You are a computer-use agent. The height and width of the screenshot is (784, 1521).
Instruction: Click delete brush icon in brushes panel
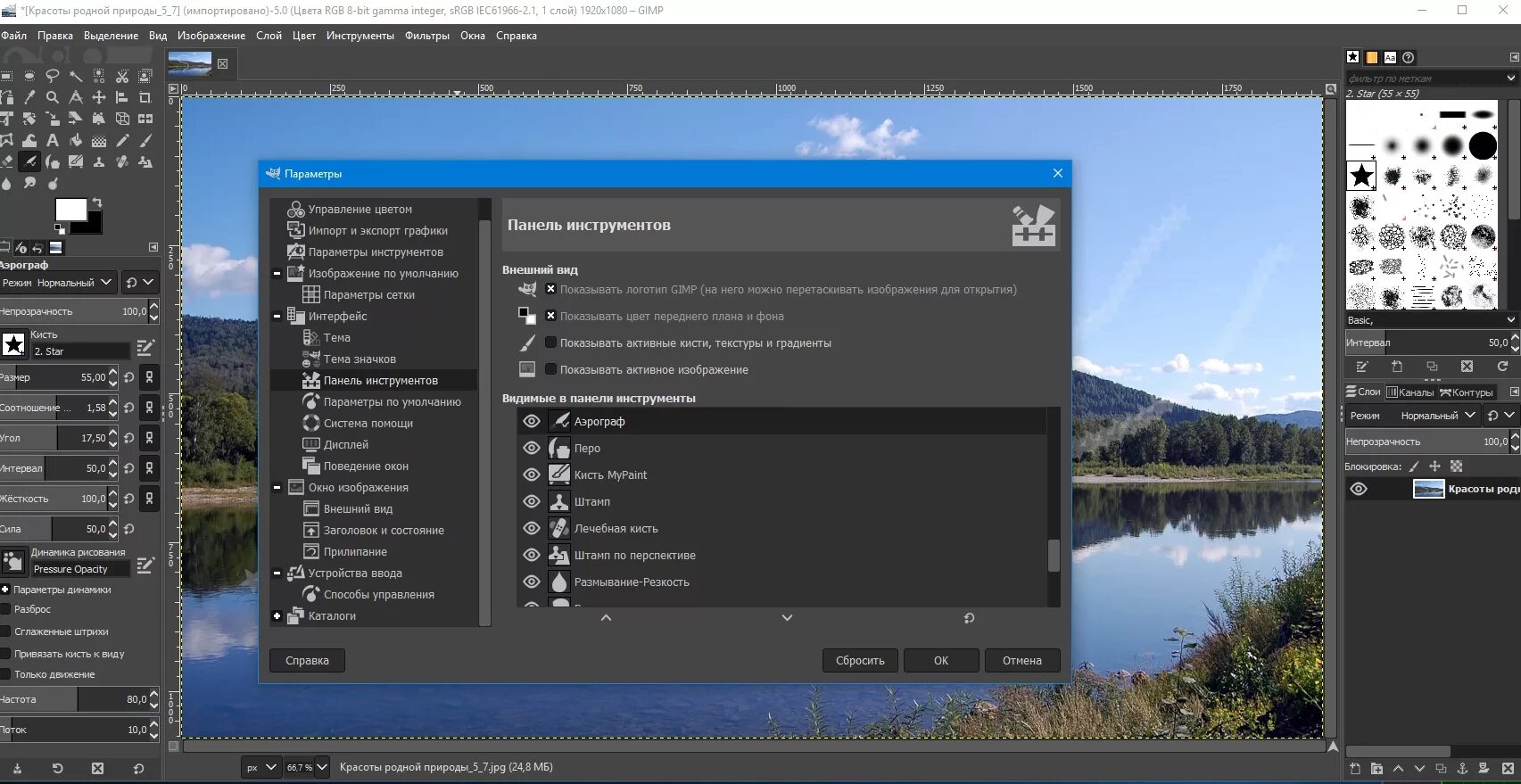1467,367
